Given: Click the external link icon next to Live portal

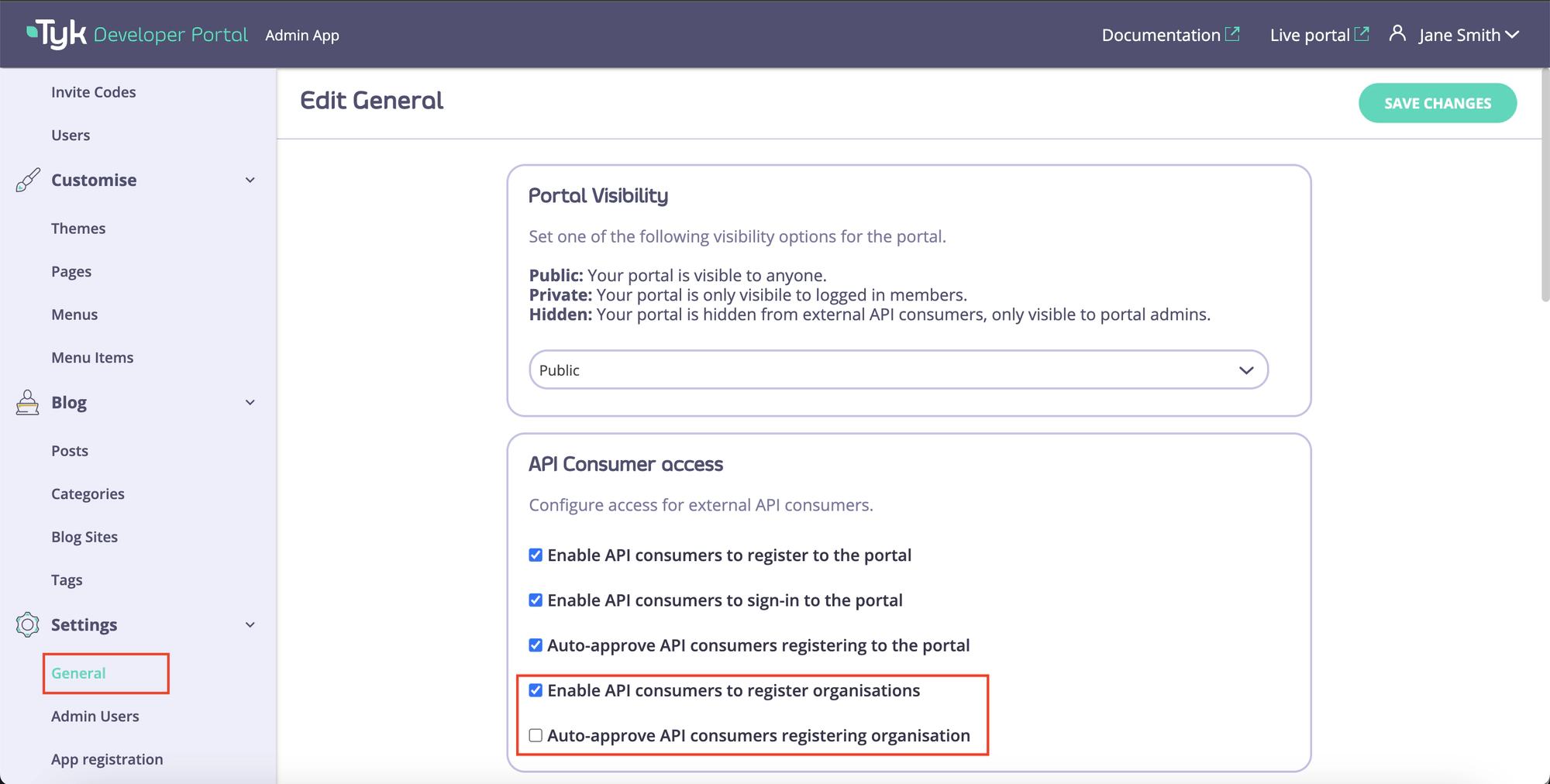Looking at the screenshot, I should point(1362,33).
